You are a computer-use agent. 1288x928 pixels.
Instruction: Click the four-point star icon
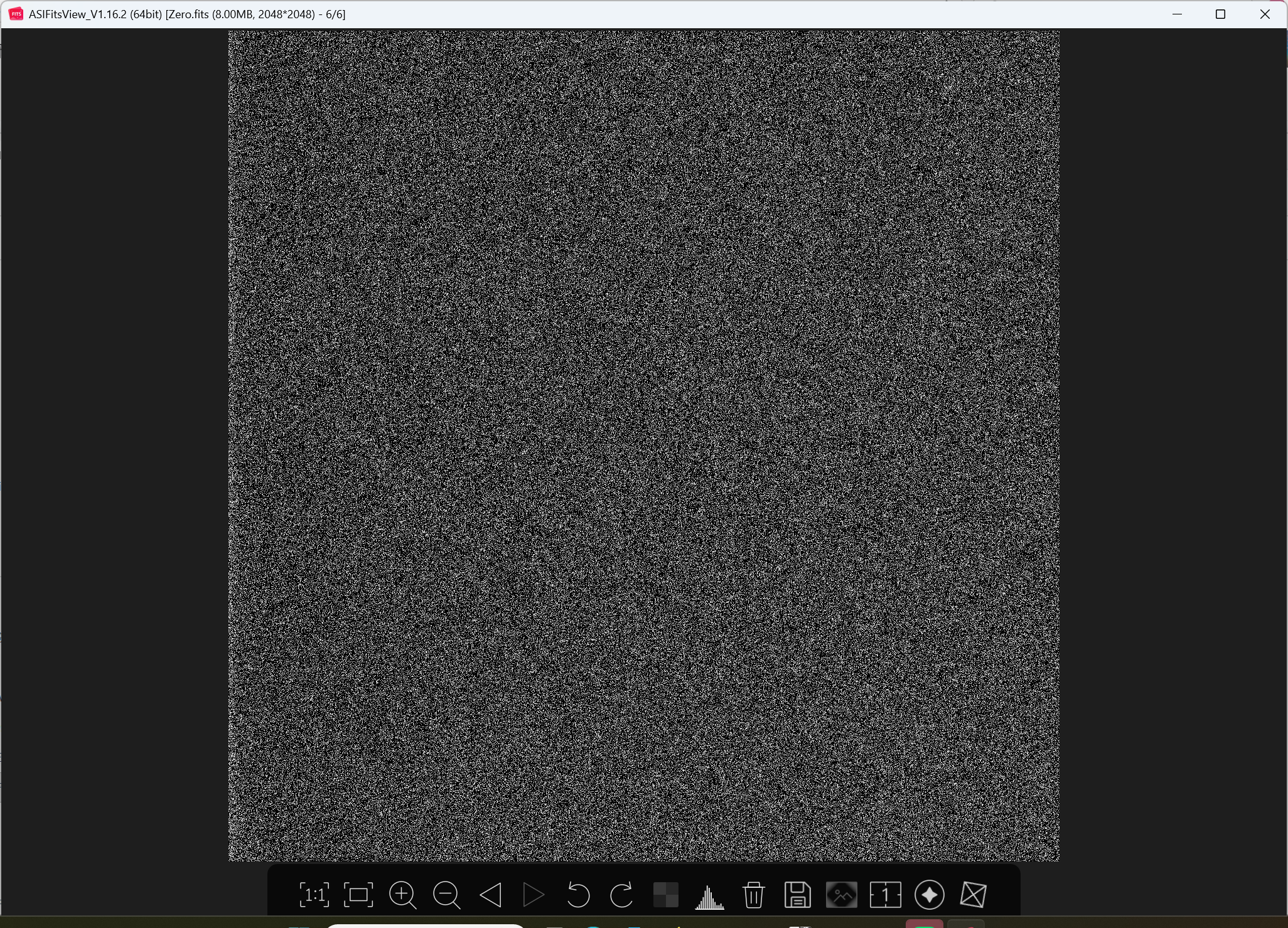[x=930, y=895]
